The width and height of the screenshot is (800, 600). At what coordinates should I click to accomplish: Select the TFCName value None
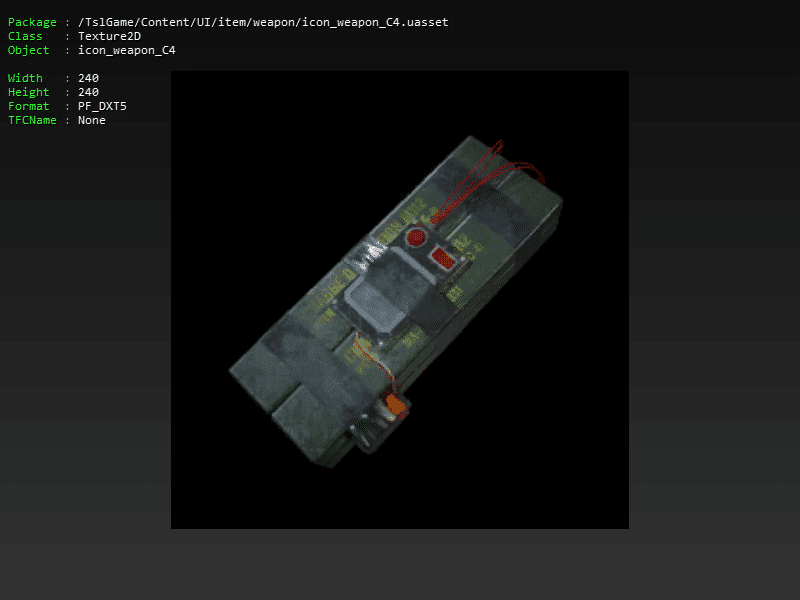(x=92, y=120)
